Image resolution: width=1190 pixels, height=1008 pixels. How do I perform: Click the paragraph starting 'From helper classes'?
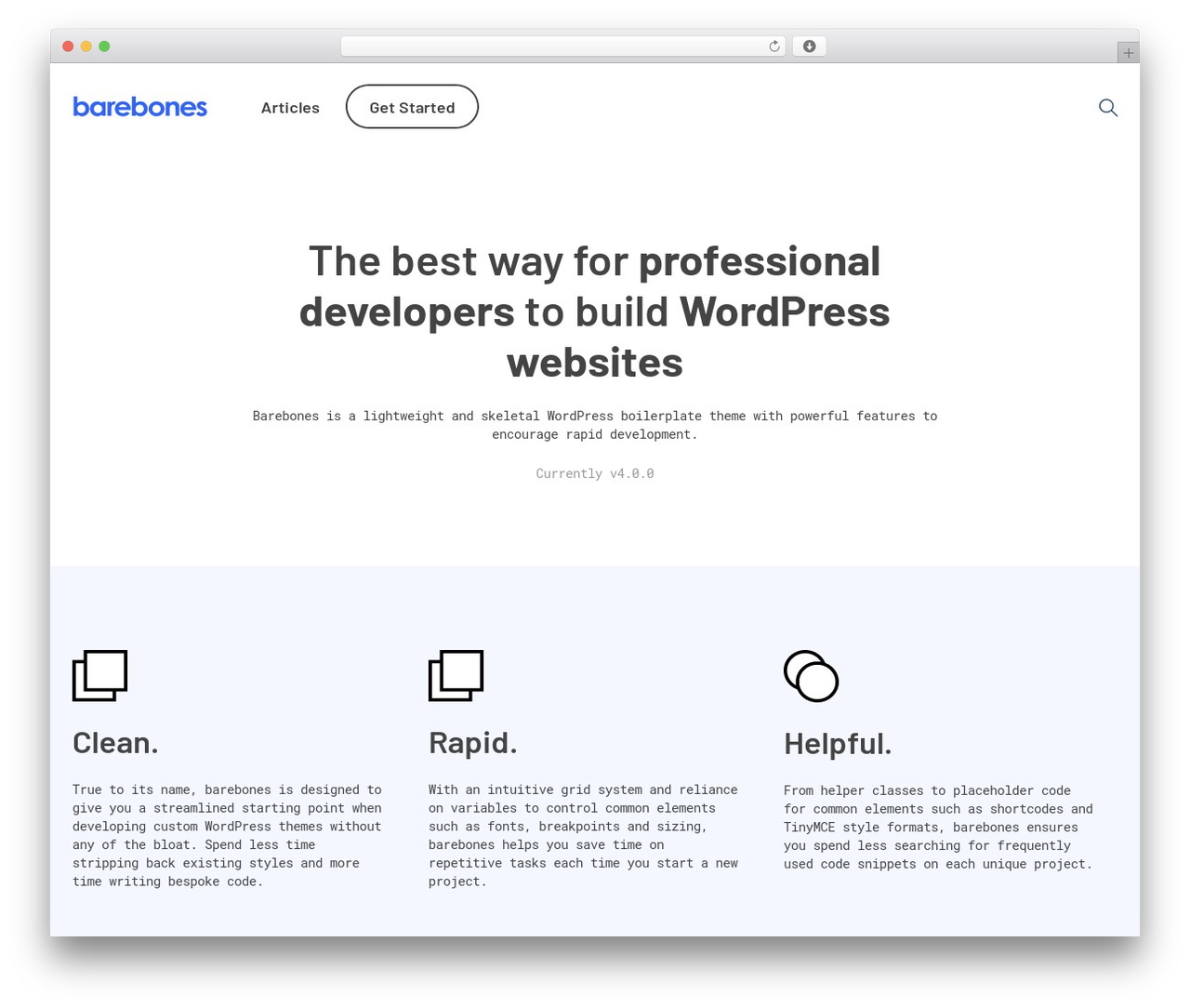point(939,827)
